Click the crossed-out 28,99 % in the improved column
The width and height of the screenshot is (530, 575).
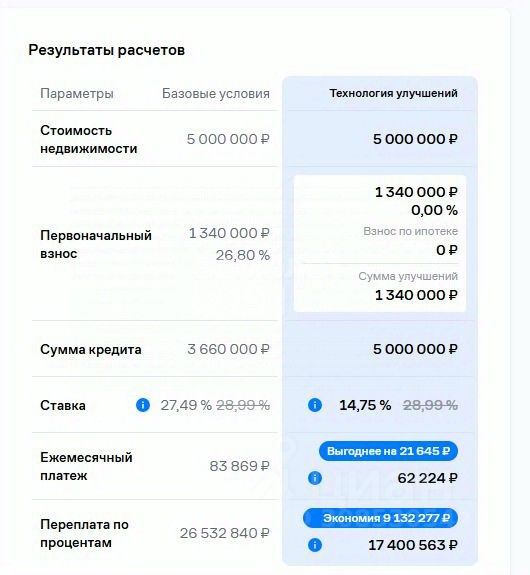(x=430, y=405)
